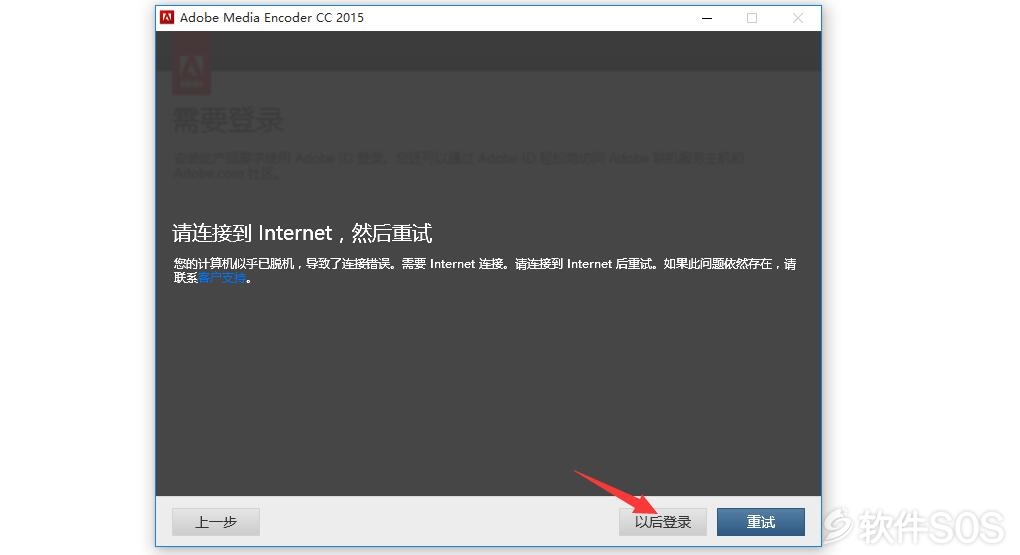This screenshot has height=555, width=1020.
Task: Click the 以后登录 (sign in later) button
Action: 662,522
